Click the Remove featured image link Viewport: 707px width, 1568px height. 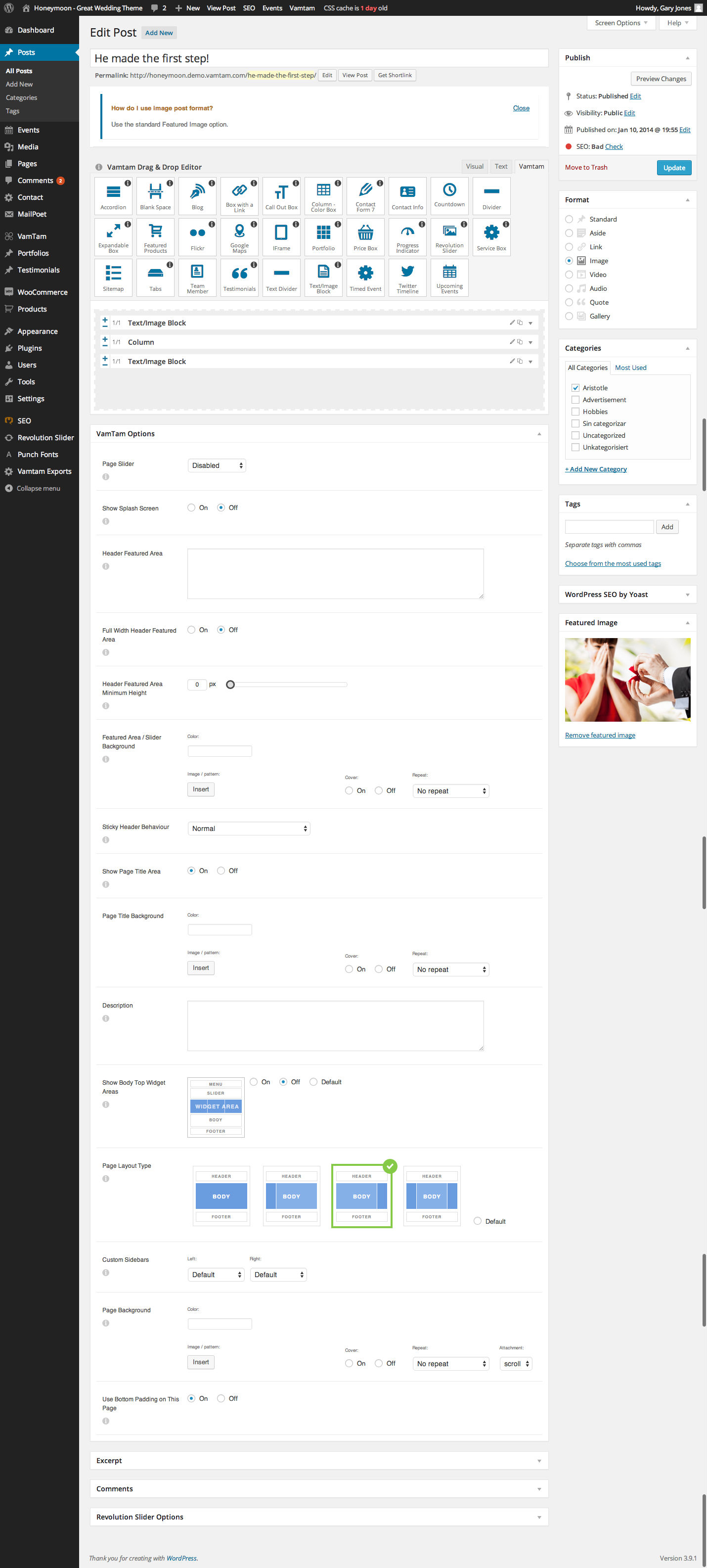(x=600, y=736)
